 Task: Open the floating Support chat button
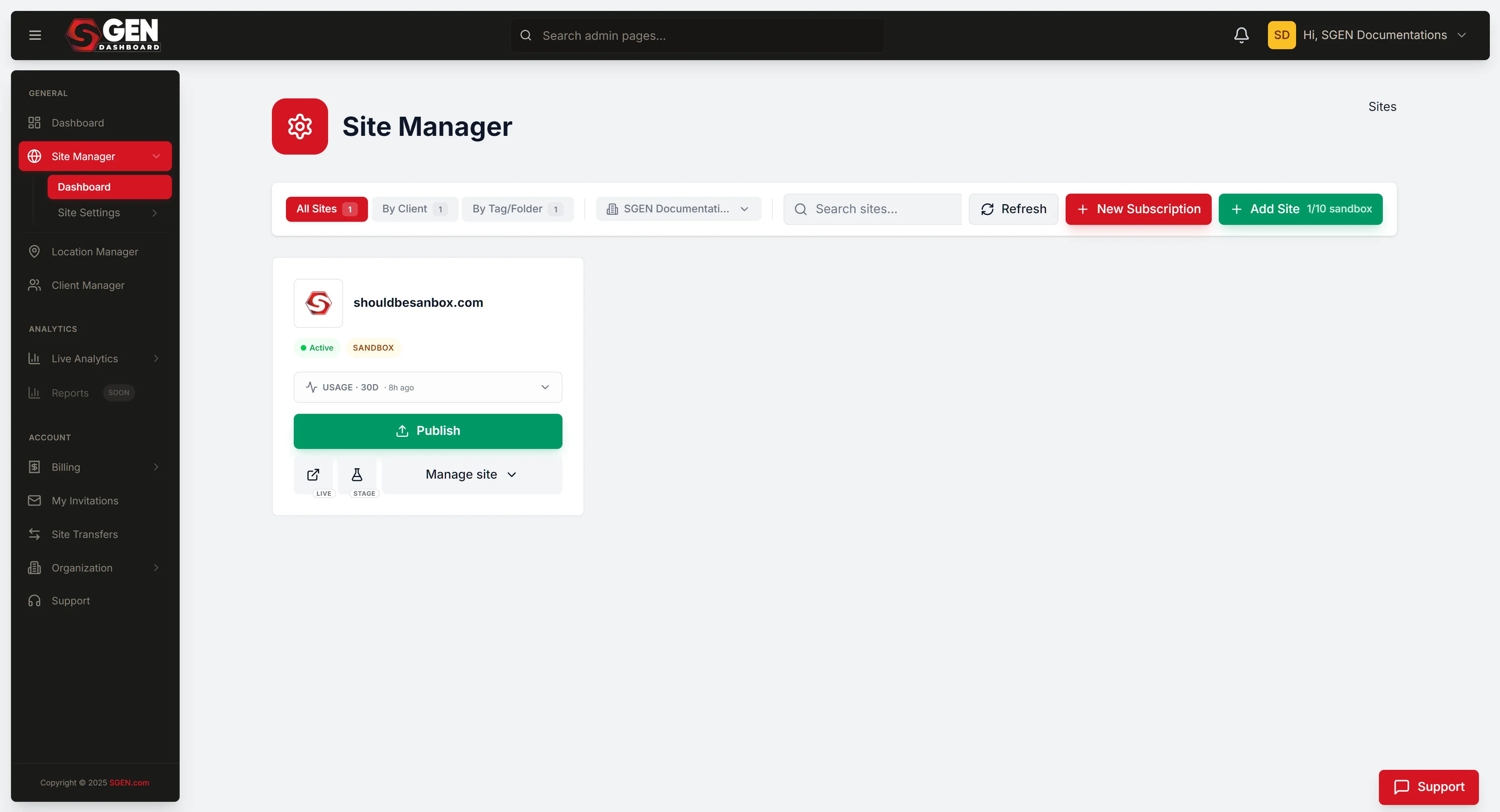1429,787
